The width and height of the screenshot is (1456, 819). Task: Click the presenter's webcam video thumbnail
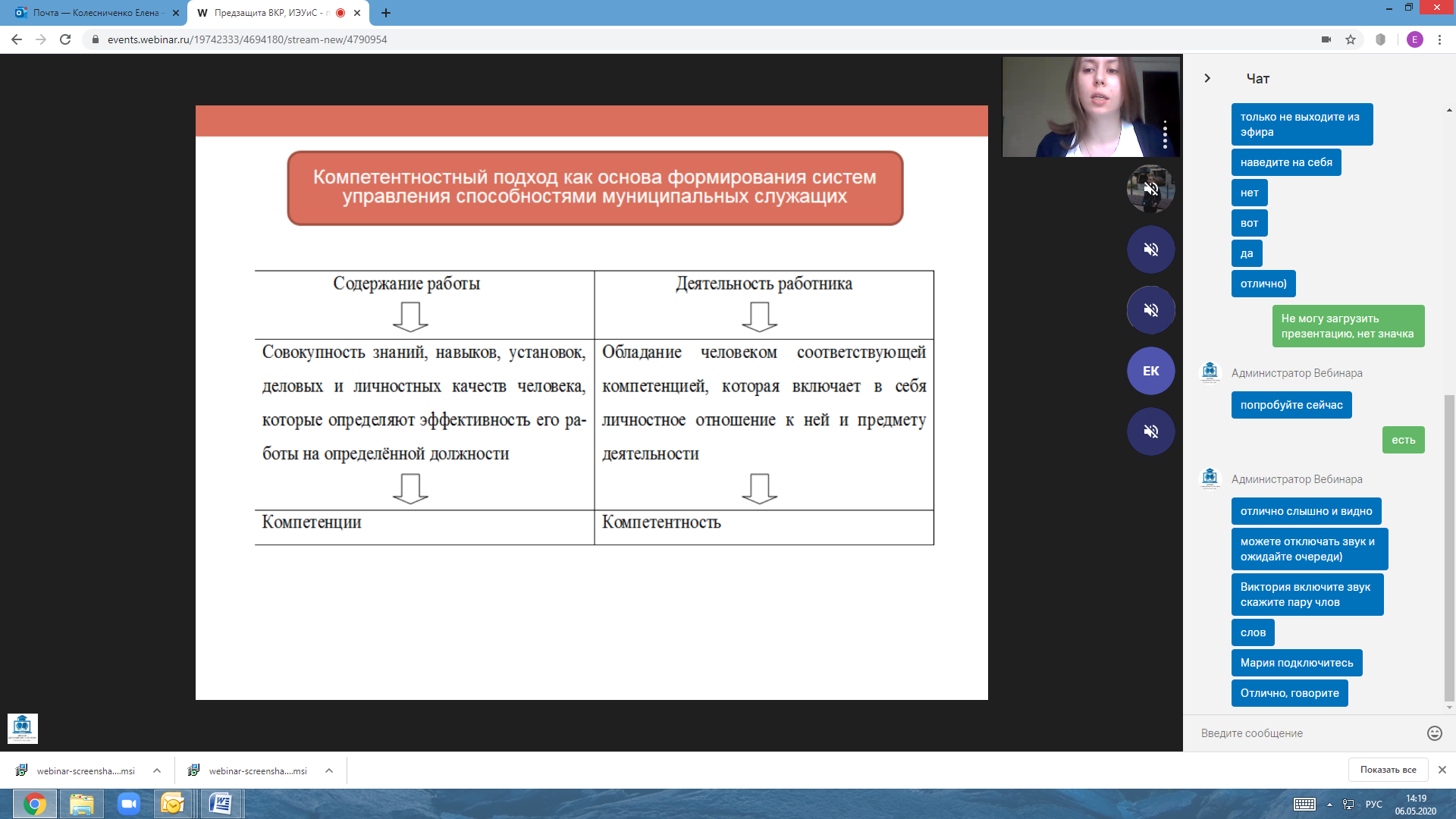coord(1090,107)
